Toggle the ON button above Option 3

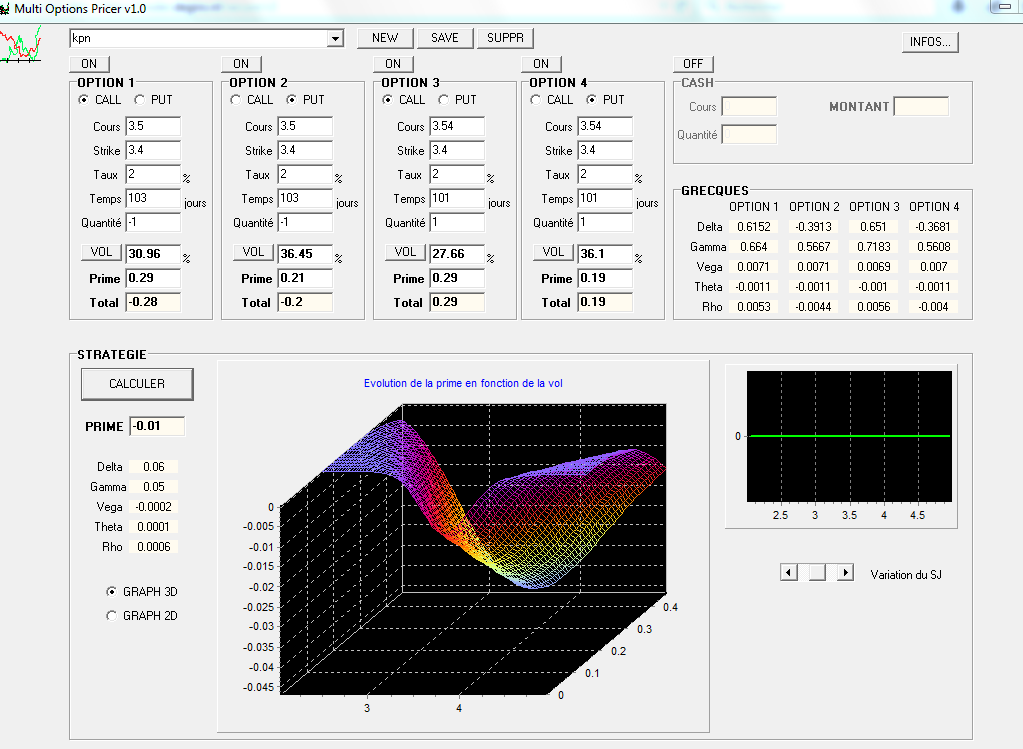point(392,64)
